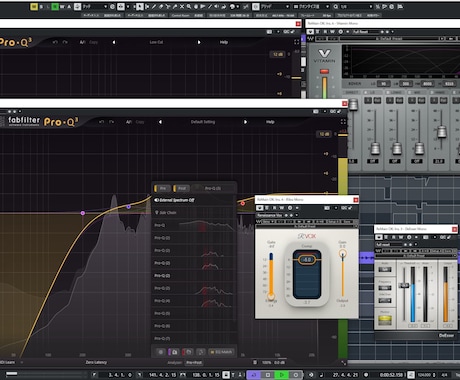The width and height of the screenshot is (460, 380).
Task: Open the 12 dB display range selector
Action: point(324,134)
